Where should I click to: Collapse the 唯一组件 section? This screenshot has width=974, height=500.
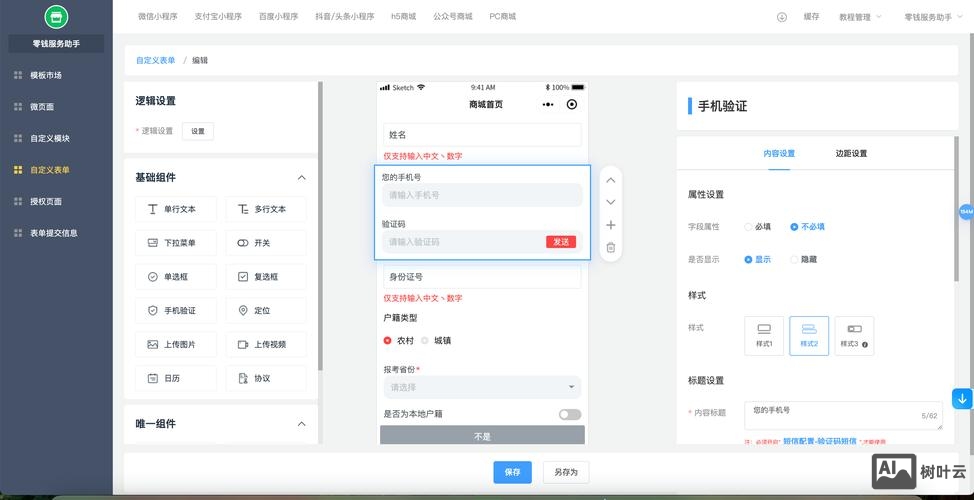[x=301, y=424]
